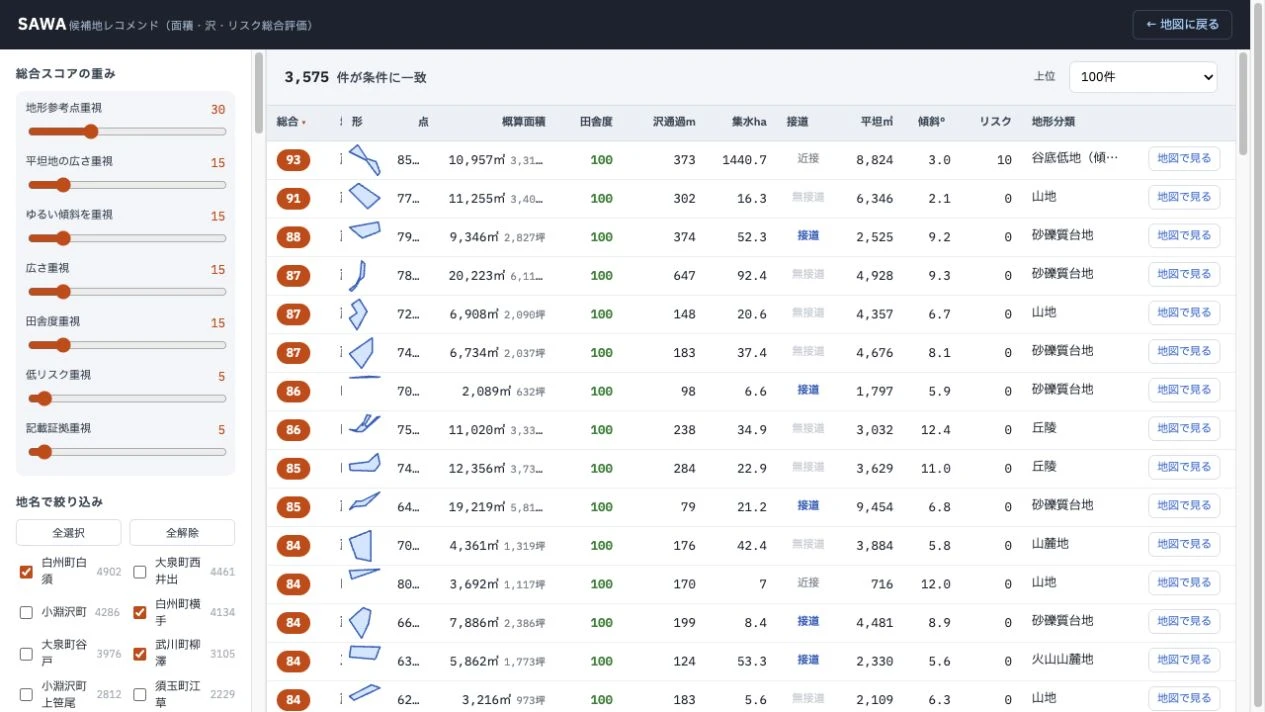1265x712 pixels.
Task: Tick the 大泉町谷戸 checkbox
Action: pos(26,654)
